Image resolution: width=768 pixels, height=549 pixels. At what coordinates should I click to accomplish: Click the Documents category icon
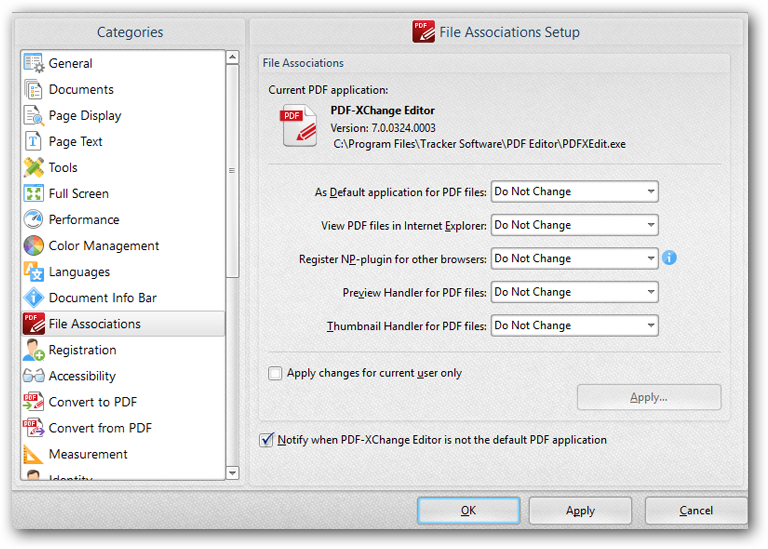click(x=34, y=90)
